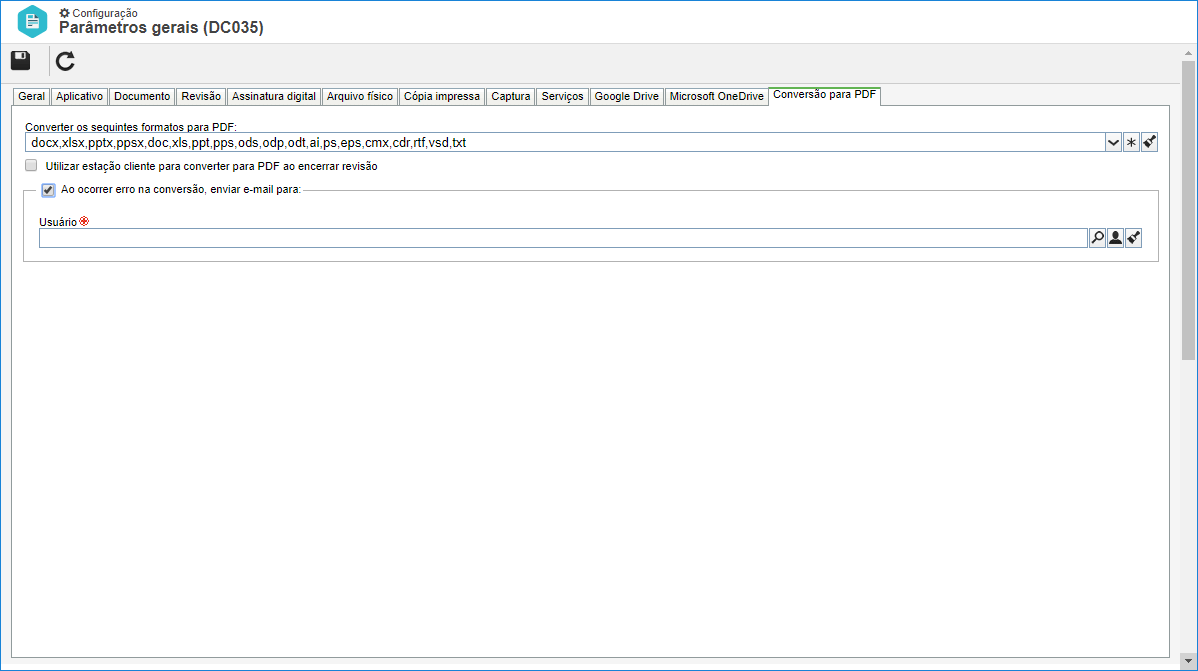Click the vertical scrollbar thumb

pos(1188,210)
